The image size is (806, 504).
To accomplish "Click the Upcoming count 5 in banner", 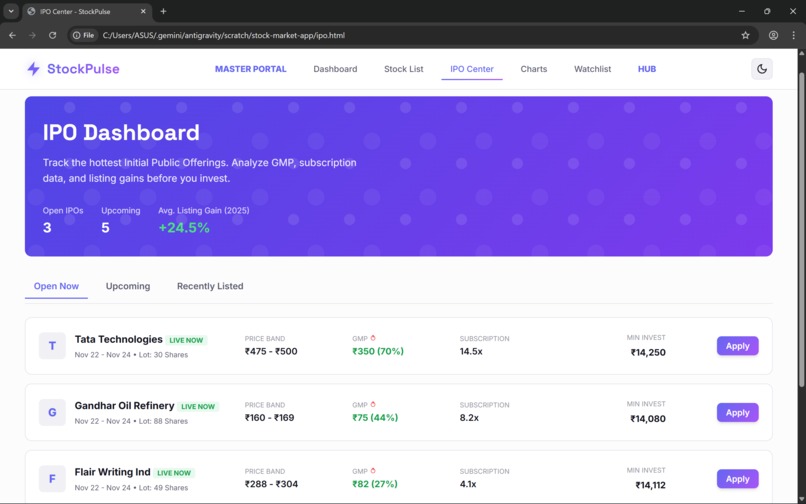I will pyautogui.click(x=105, y=228).
